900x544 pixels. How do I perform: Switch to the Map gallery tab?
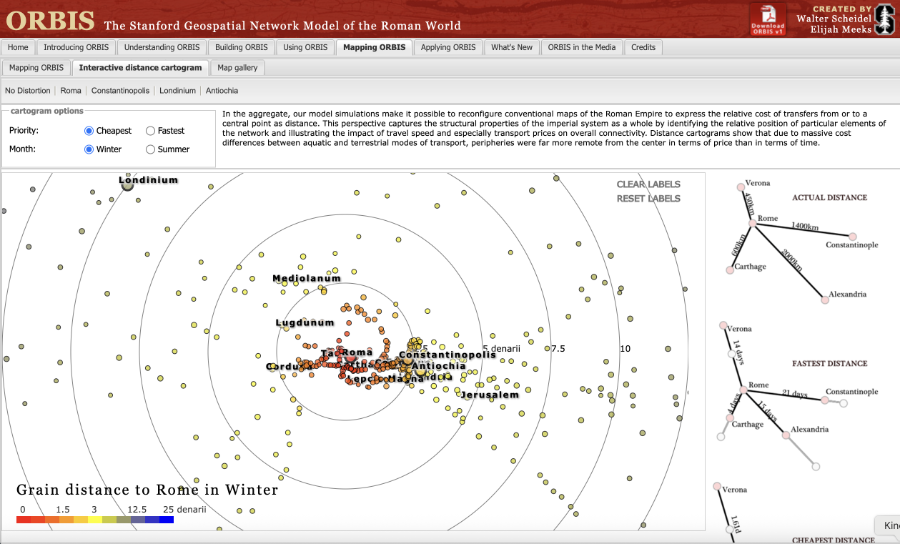point(238,68)
